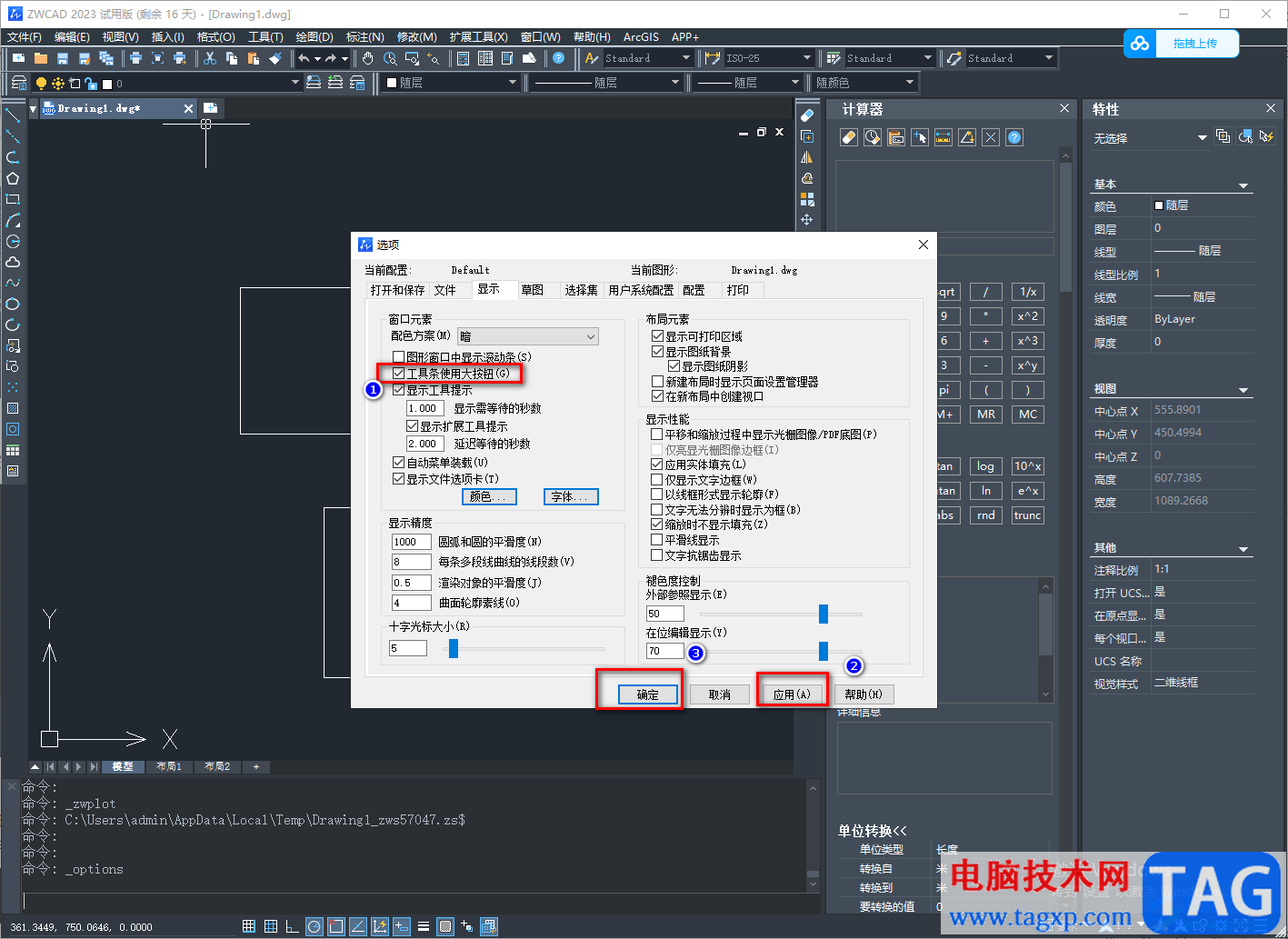The height and width of the screenshot is (939, 1288).
Task: Click the Undo arrow icon
Action: [304, 58]
